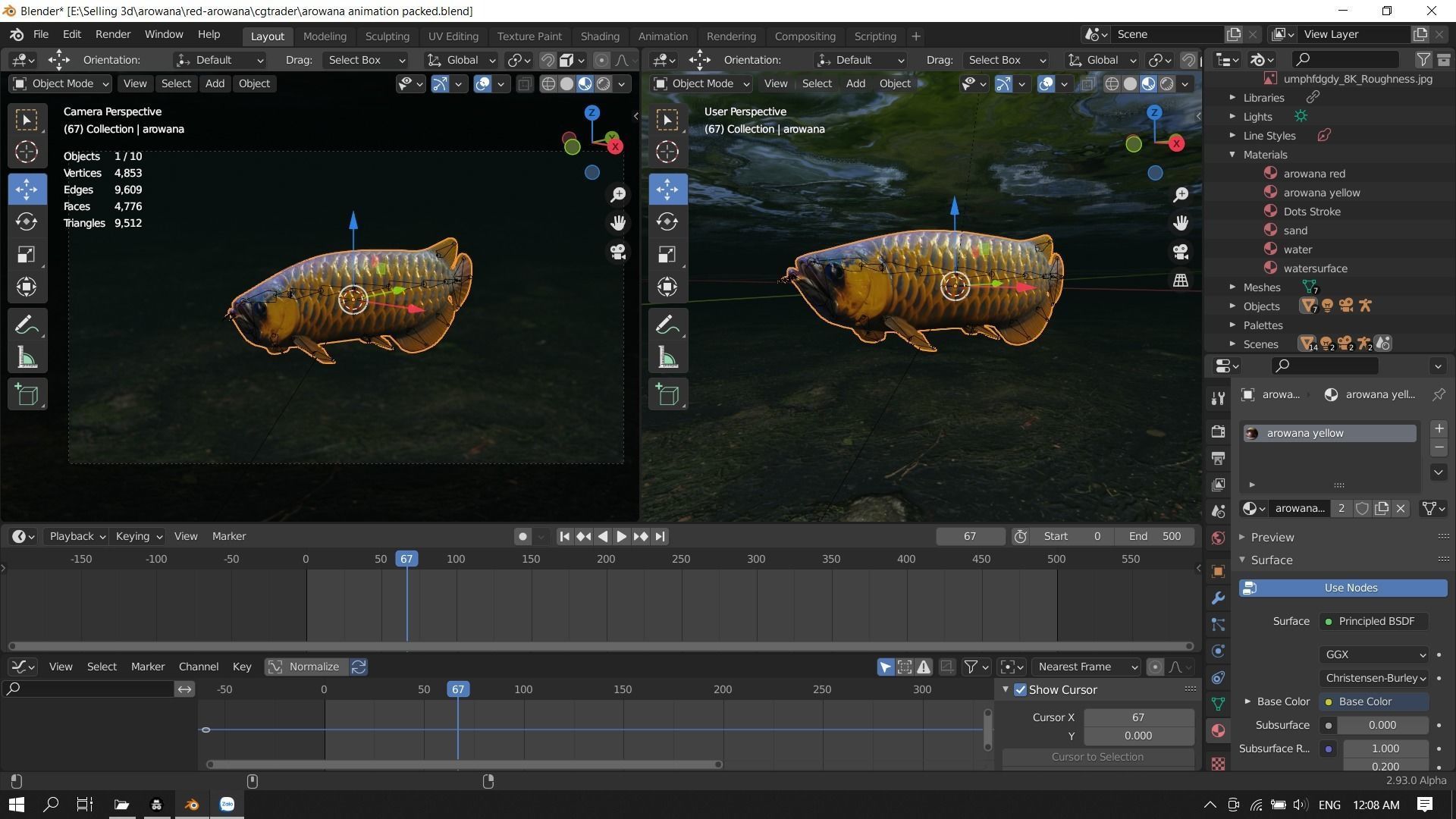
Task: Expand the Meshes tree entry
Action: (1232, 287)
